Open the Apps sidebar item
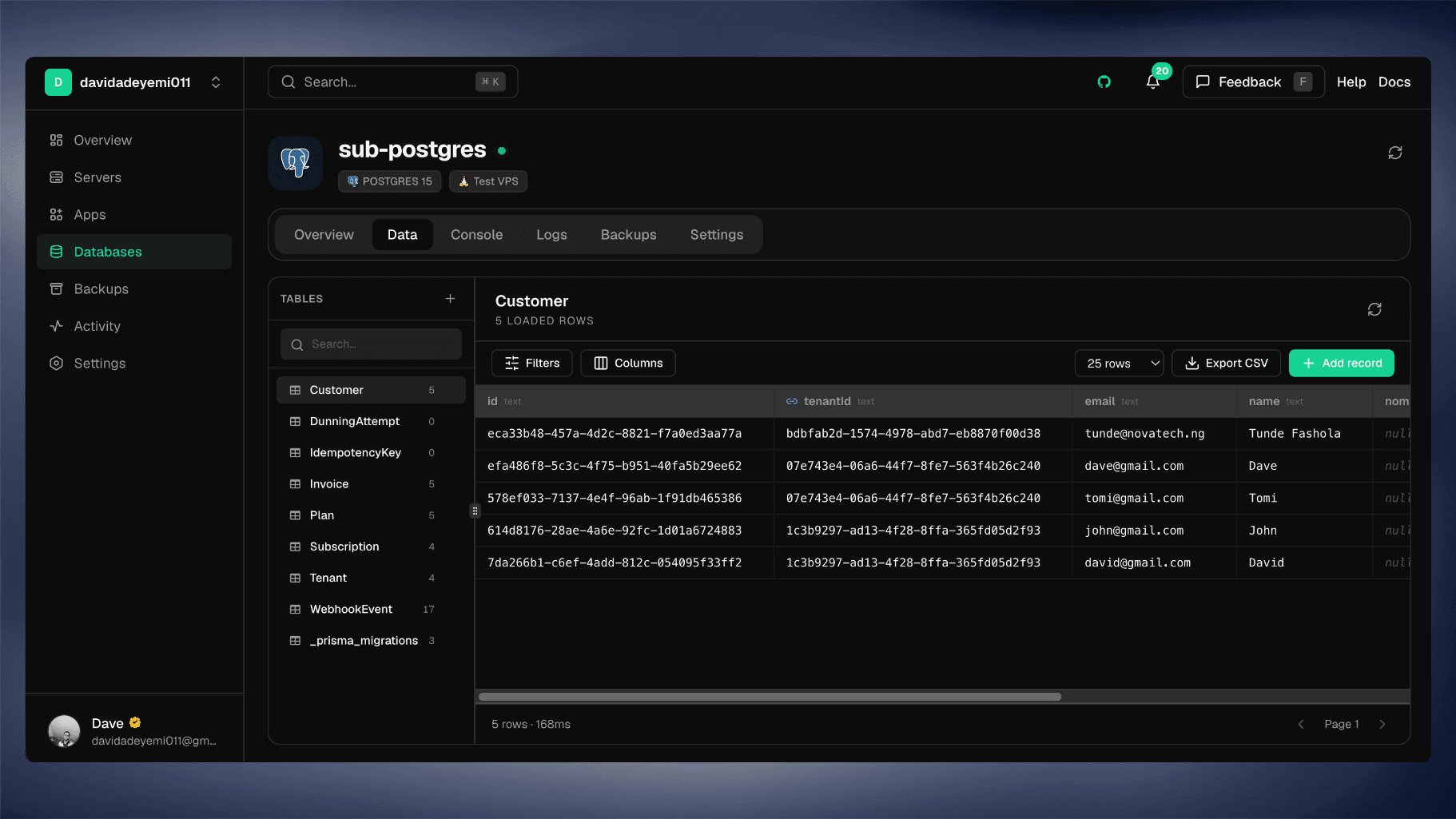Viewport: 1456px width, 819px height. [x=134, y=214]
